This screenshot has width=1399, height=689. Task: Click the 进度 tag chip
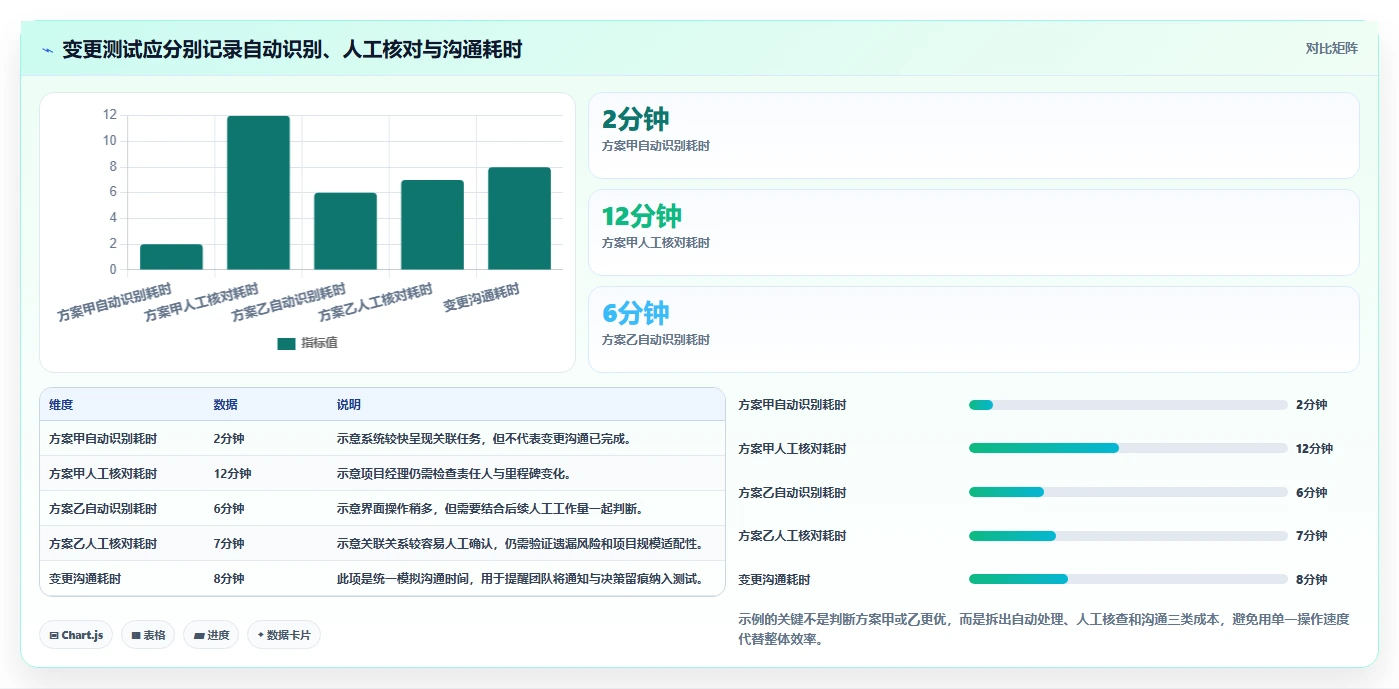(211, 635)
